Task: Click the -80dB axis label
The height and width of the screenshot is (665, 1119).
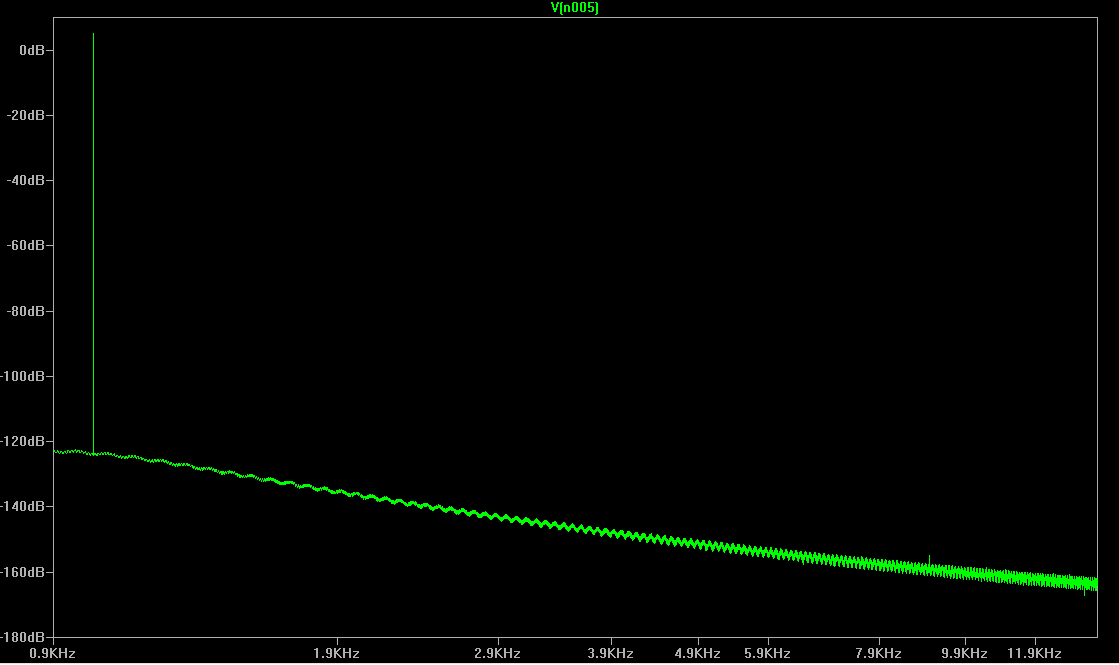Action: [x=26, y=312]
